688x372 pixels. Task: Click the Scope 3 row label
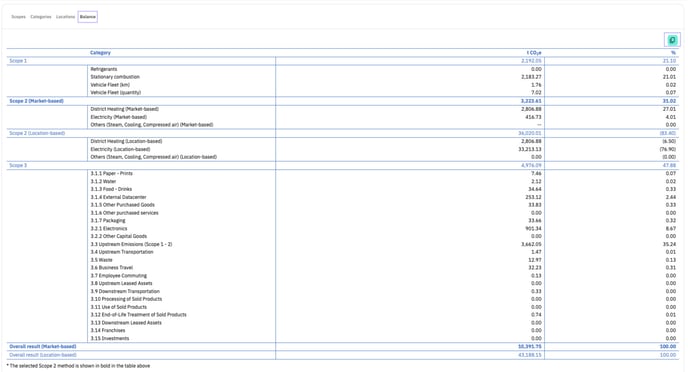pyautogui.click(x=18, y=165)
